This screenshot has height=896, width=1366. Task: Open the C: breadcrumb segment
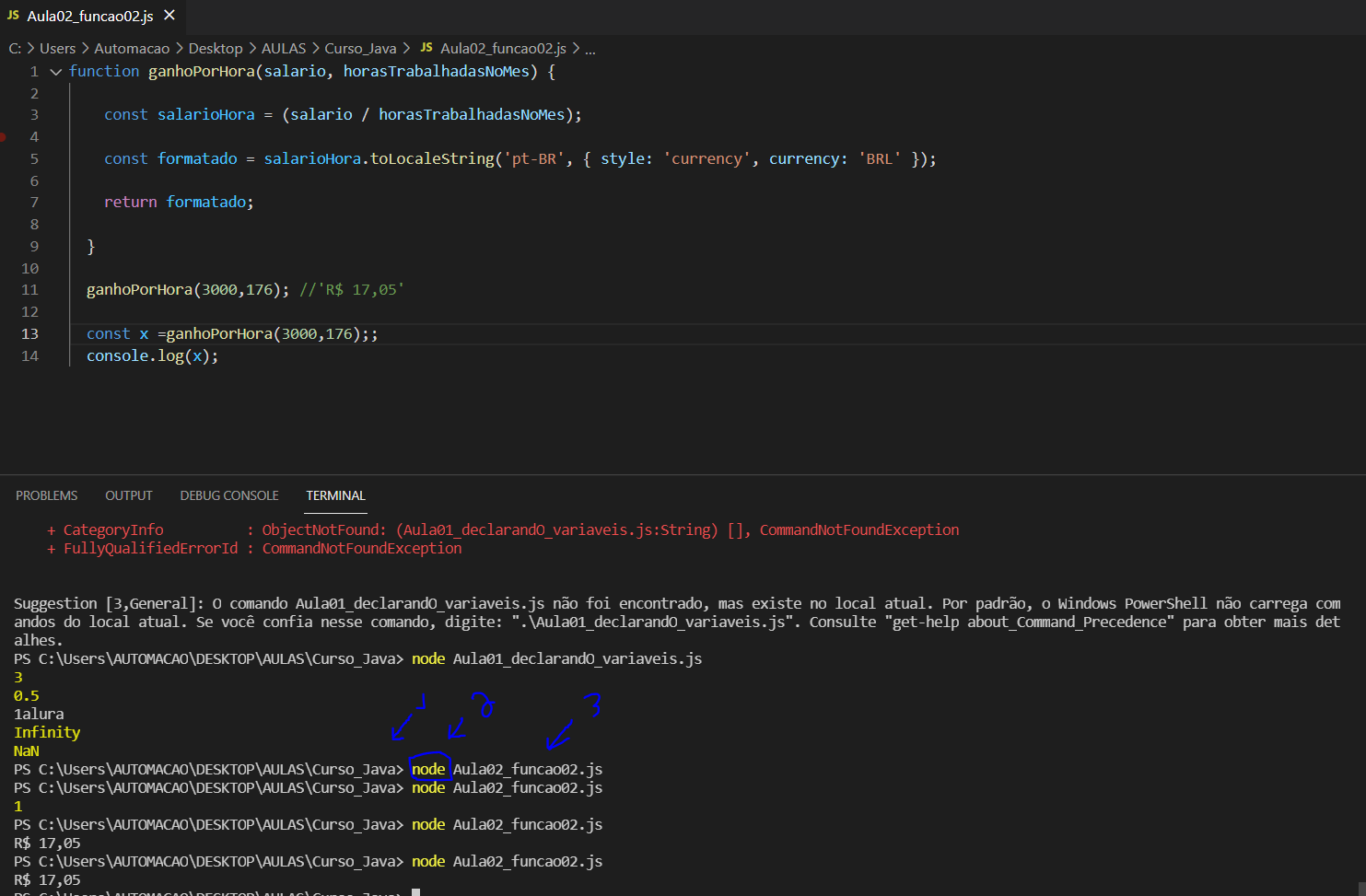(x=15, y=49)
